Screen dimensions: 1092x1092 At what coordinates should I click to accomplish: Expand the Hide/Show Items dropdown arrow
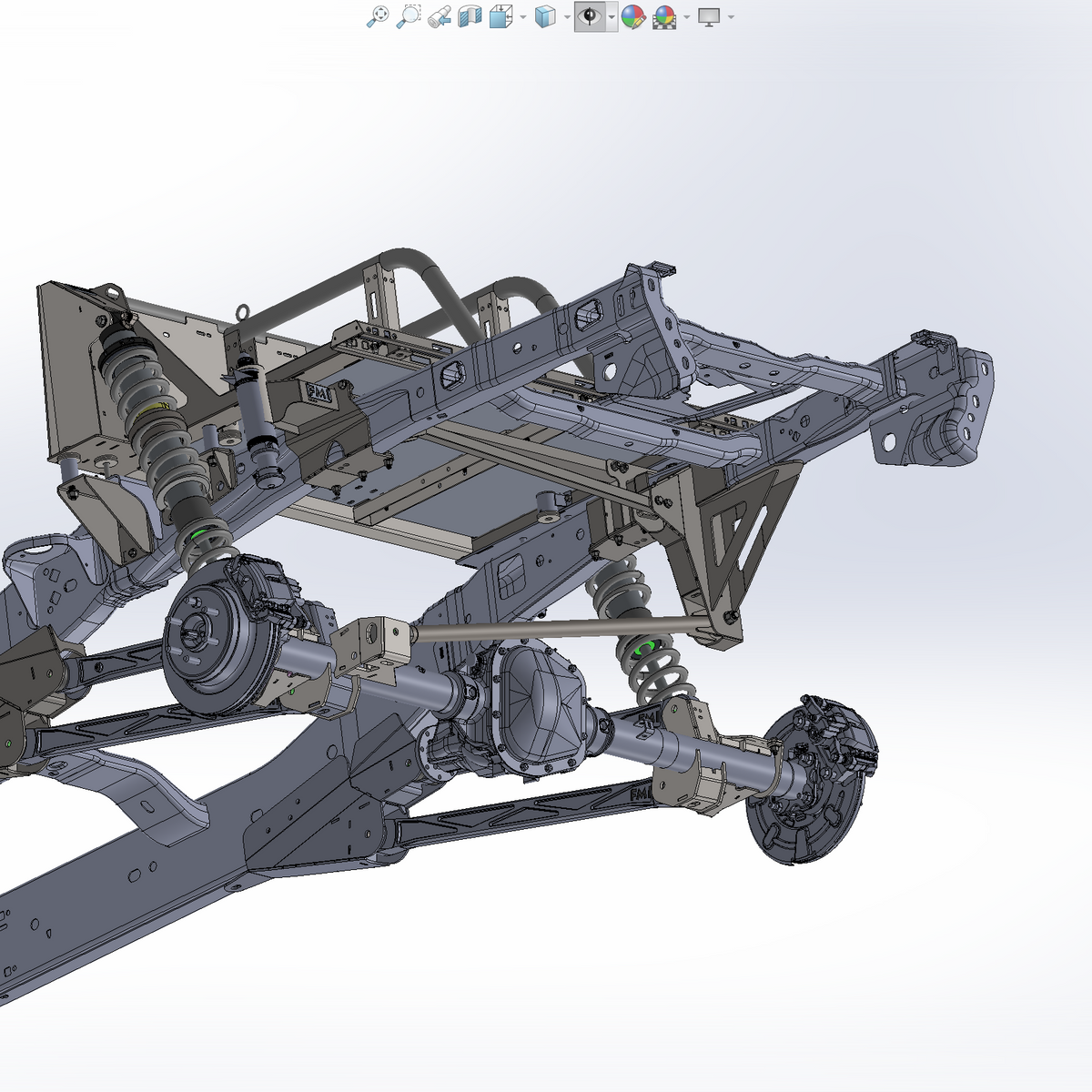click(612, 17)
